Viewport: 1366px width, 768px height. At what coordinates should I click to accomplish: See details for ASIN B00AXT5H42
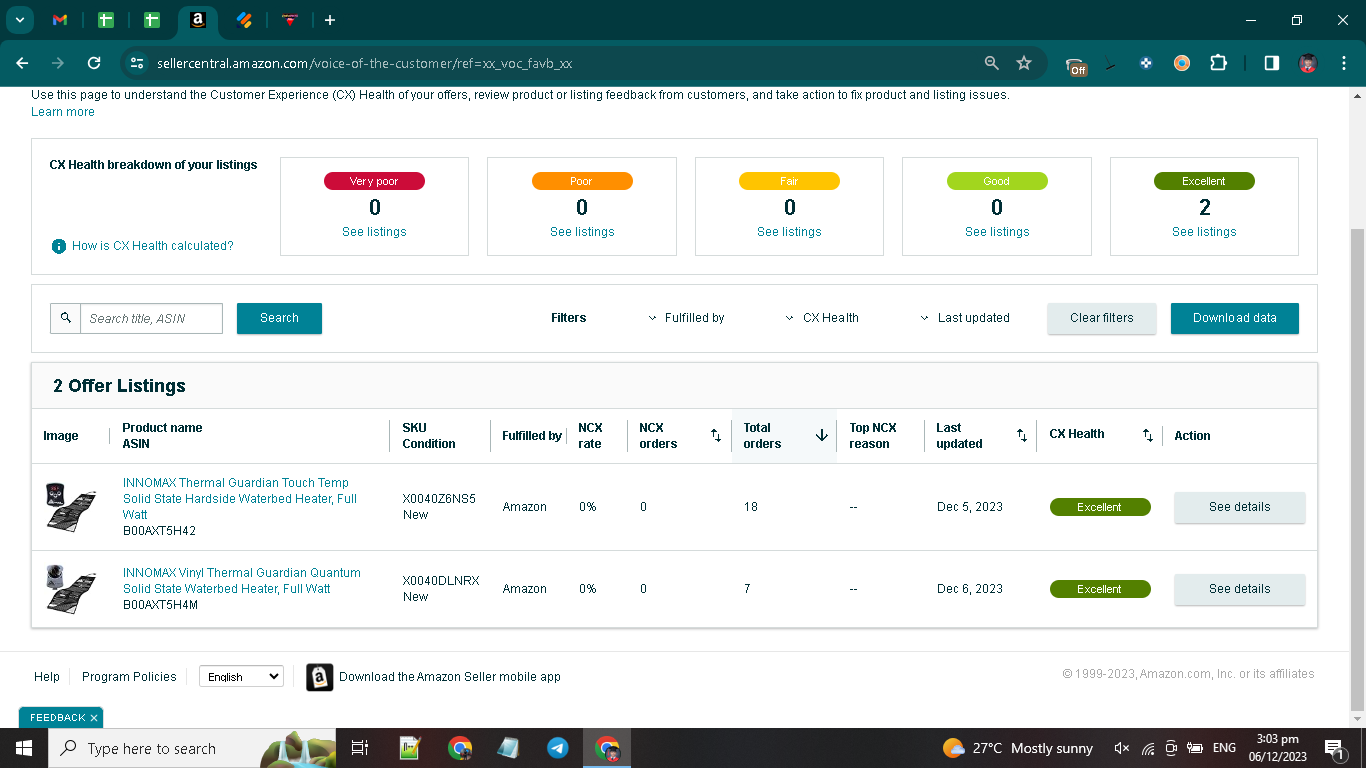click(x=1239, y=507)
